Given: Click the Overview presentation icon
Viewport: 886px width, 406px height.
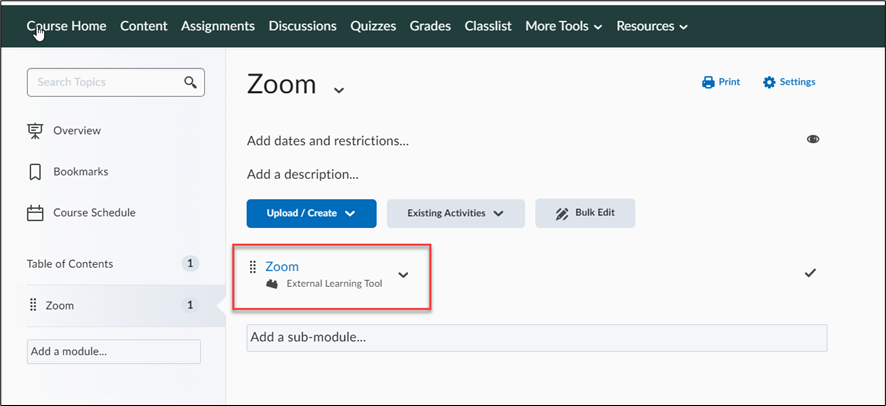Looking at the screenshot, I should (35, 130).
